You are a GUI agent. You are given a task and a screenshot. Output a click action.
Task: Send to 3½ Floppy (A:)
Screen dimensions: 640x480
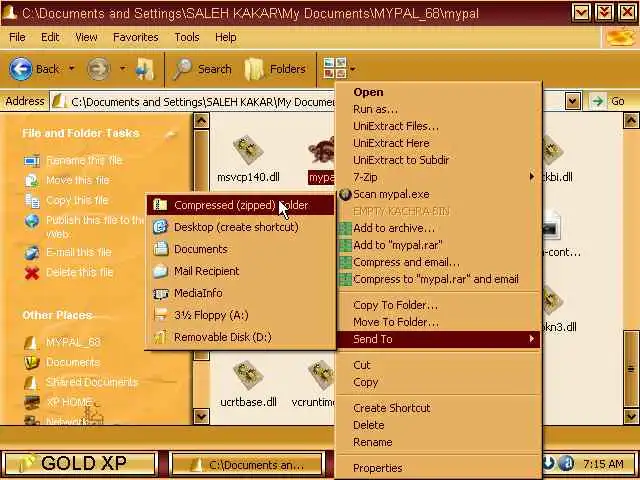[x=241, y=315]
